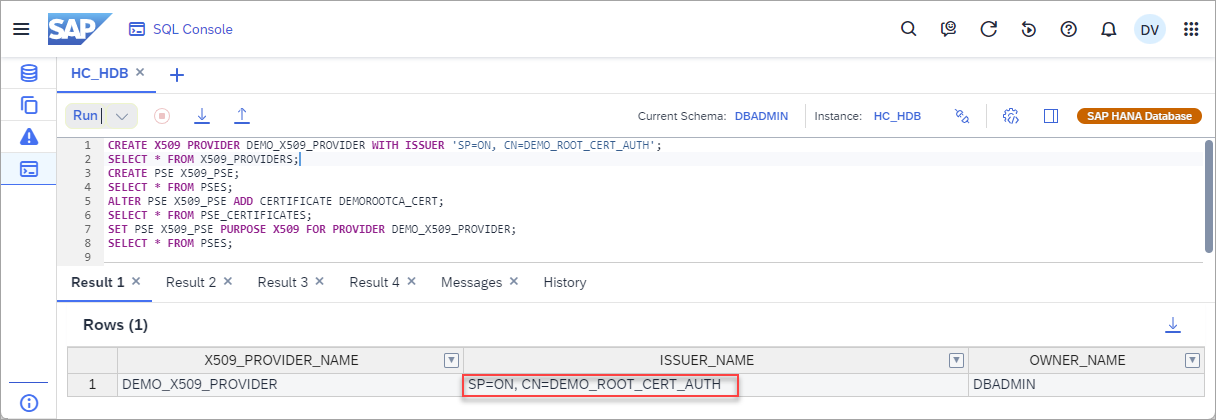Open the hamburger navigation menu
The height and width of the screenshot is (420, 1216).
20,29
